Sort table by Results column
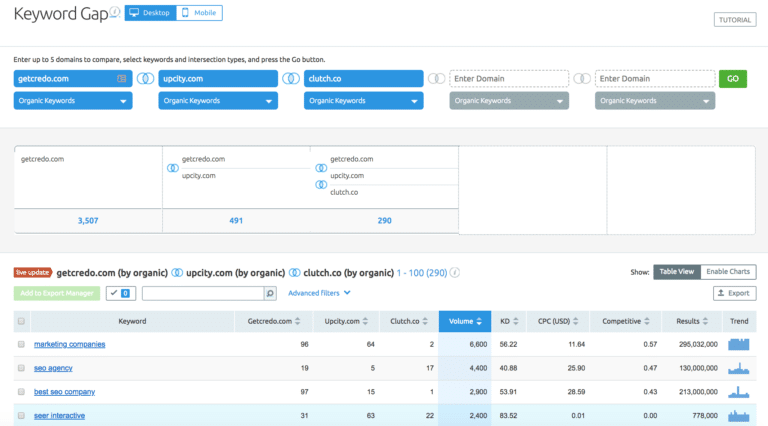Viewport: 768px width, 426px height. click(x=692, y=321)
